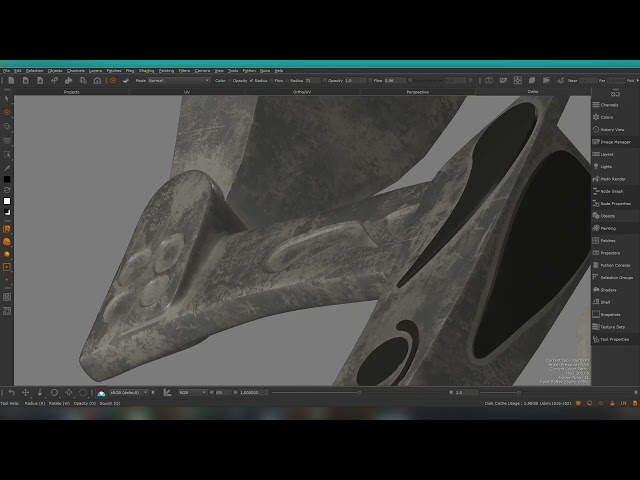Switch to the Ortho view tab
This screenshot has width=640, height=480.
(533, 92)
